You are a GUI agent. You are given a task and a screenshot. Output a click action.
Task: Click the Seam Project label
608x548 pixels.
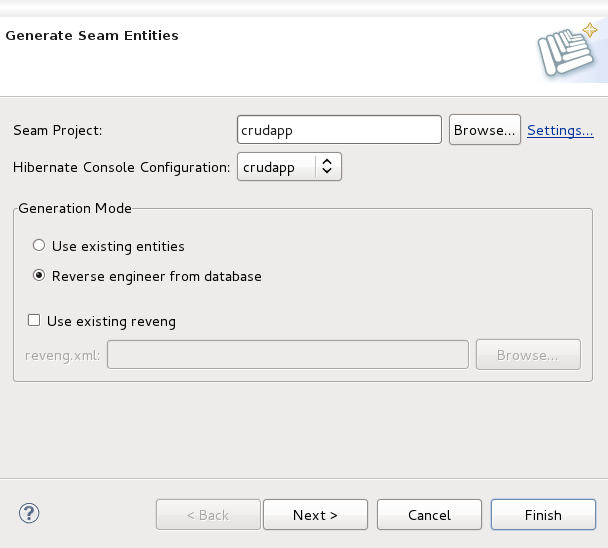click(58, 131)
